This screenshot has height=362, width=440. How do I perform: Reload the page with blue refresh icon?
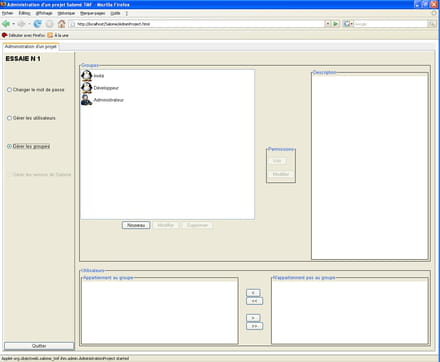[37, 24]
